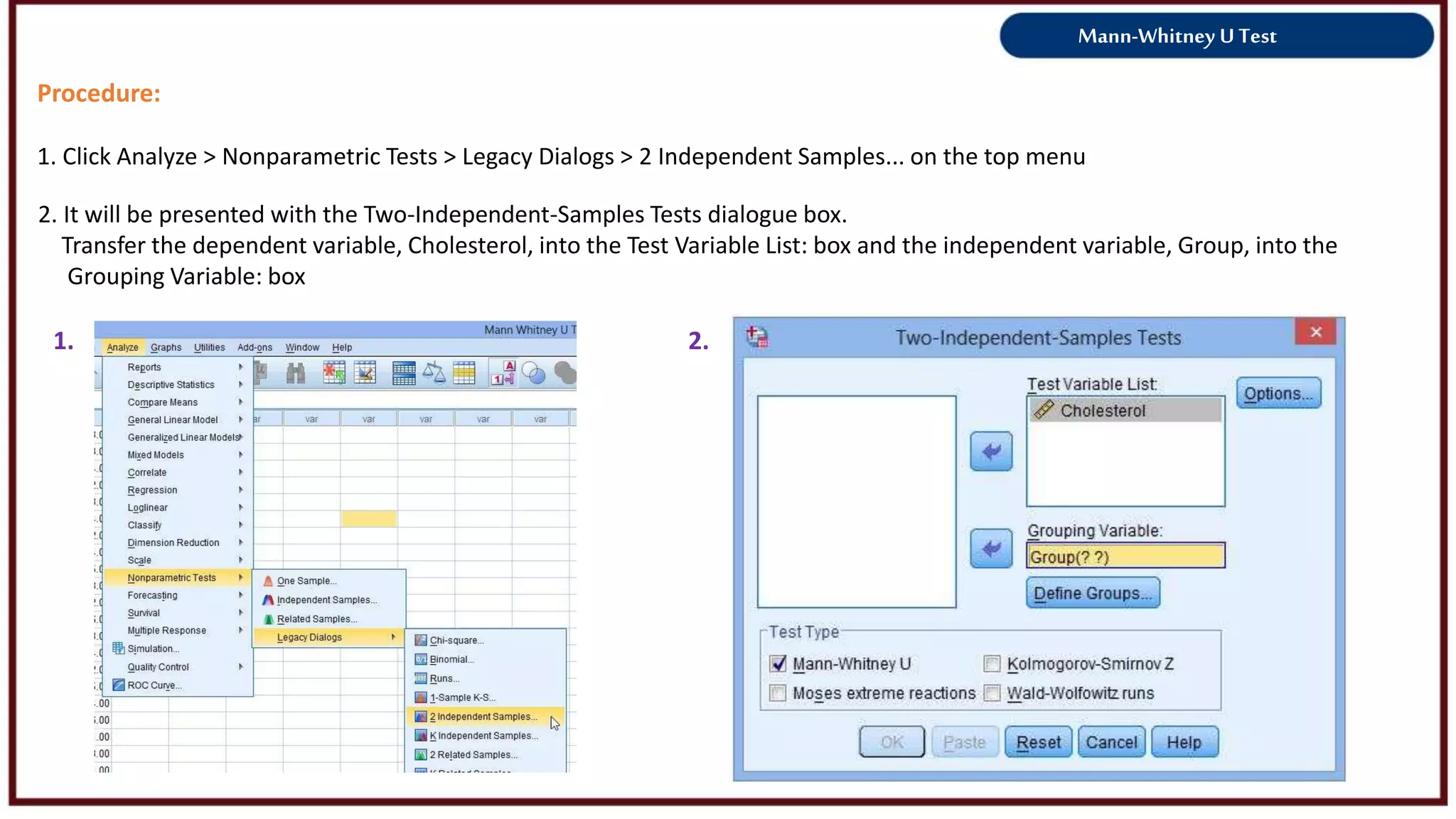
Task: Click the Insert Variable toolbar icon
Action: click(x=365, y=373)
